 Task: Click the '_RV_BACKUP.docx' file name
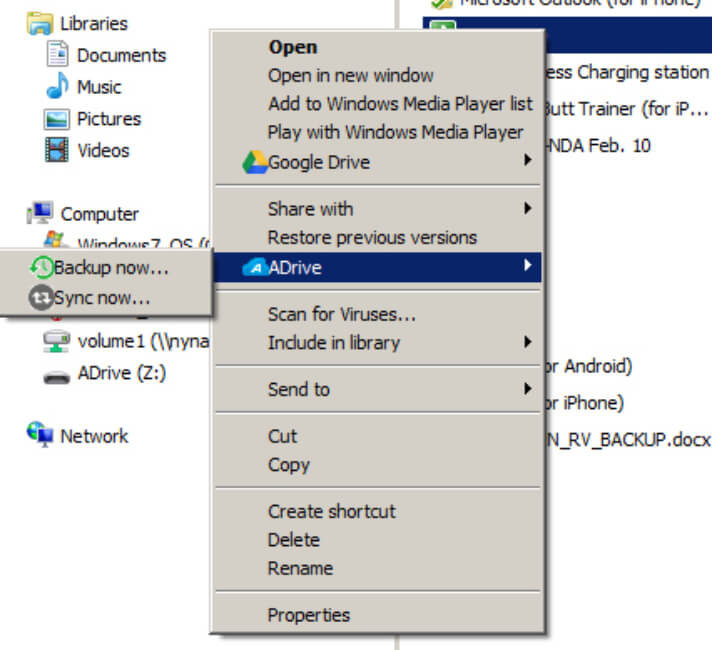628,440
